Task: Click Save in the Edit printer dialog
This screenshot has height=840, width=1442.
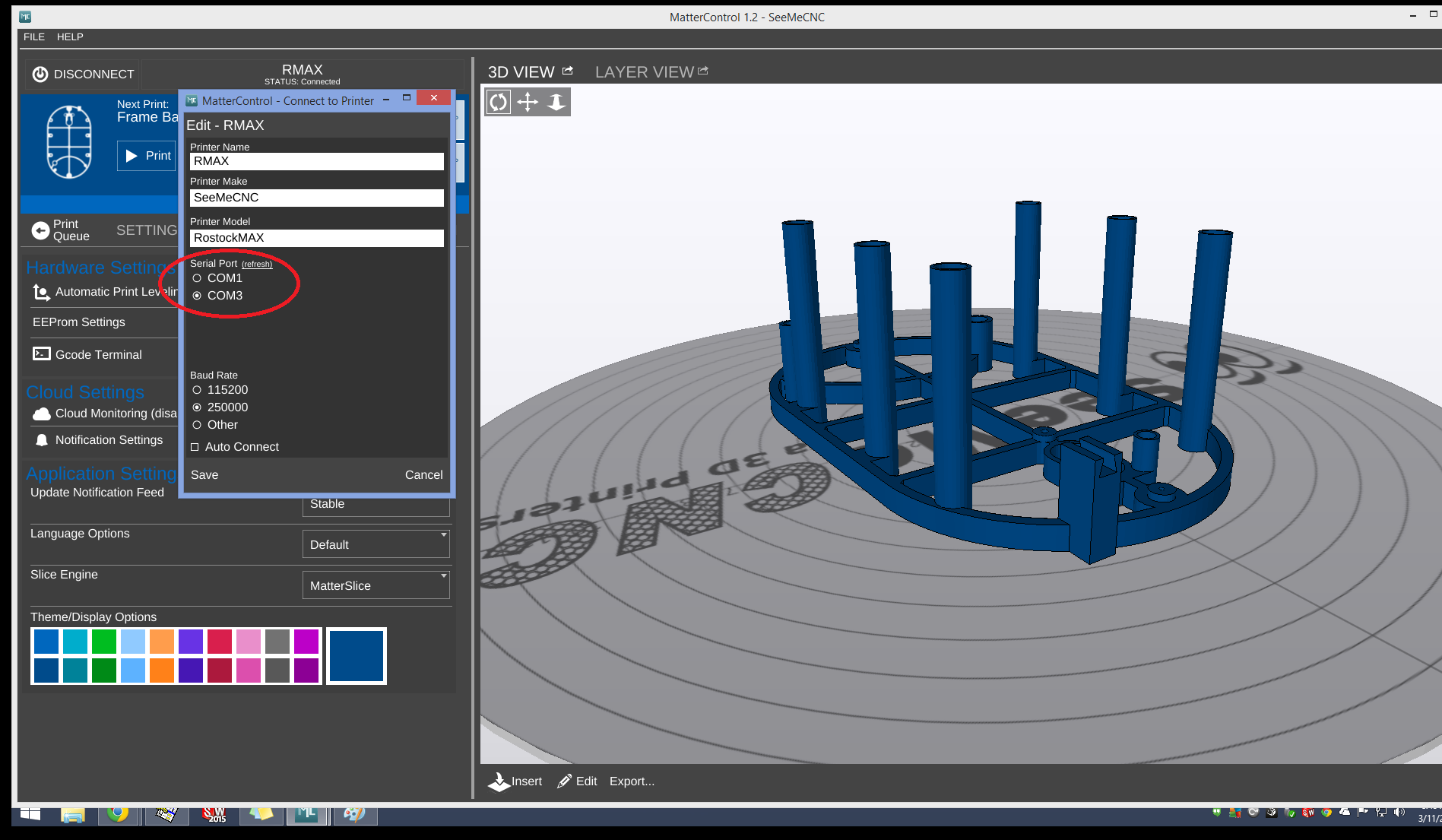Action: point(204,475)
